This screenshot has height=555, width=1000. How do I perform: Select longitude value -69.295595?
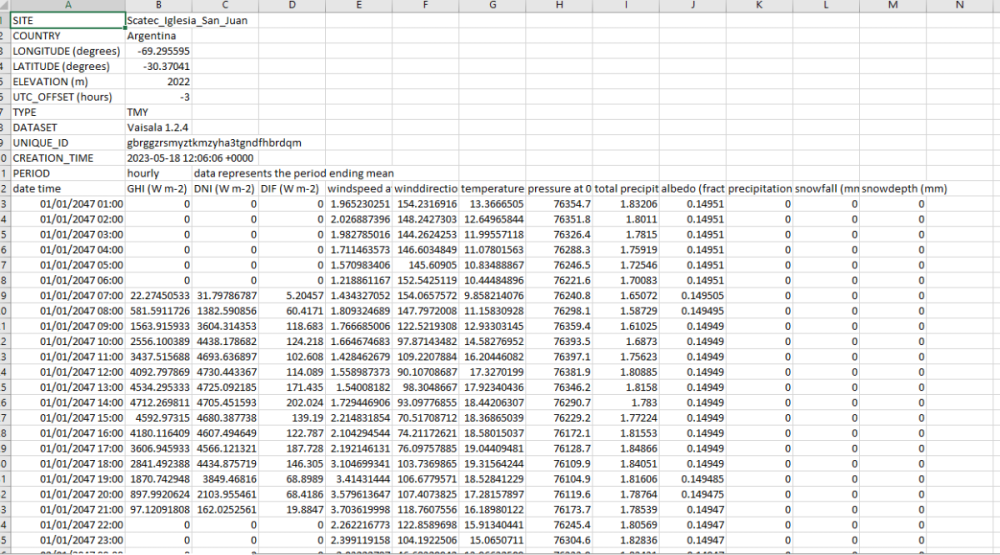(x=158, y=51)
